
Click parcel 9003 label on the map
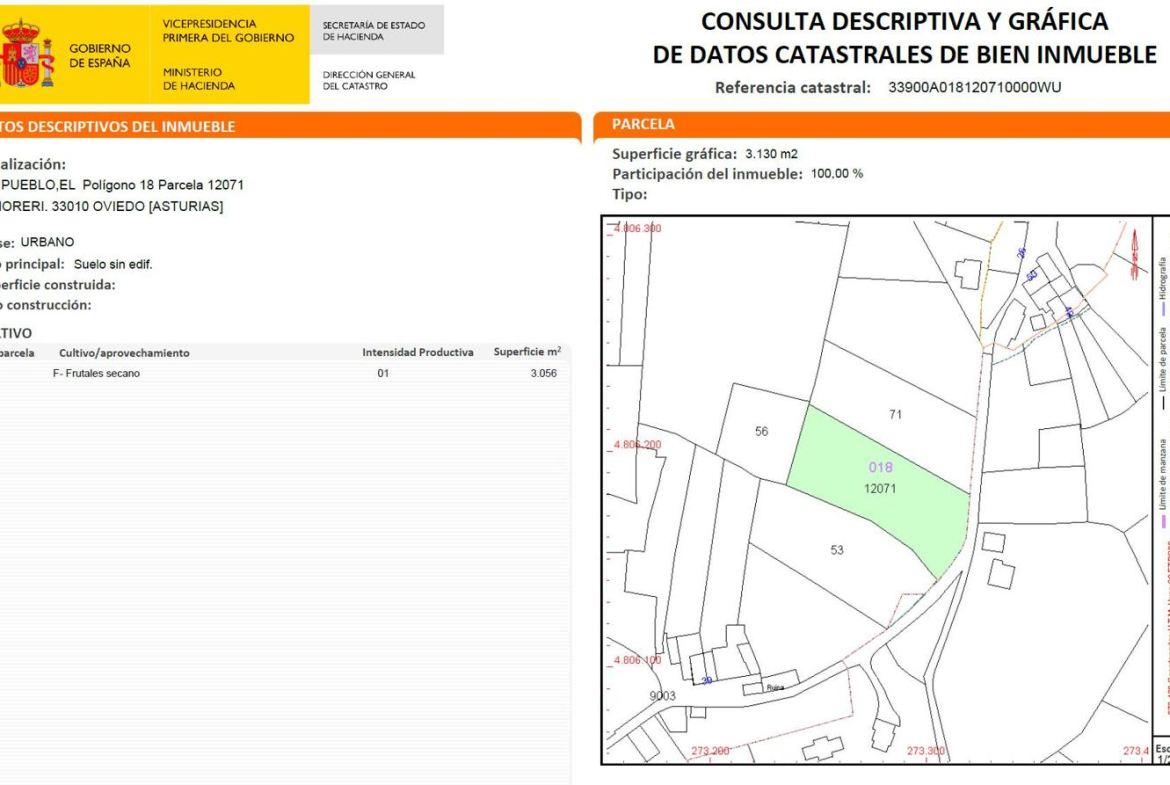point(662,696)
